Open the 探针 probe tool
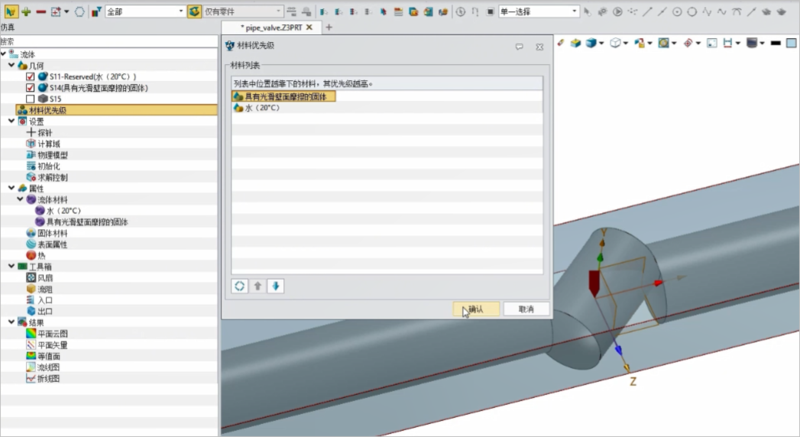 pos(44,132)
